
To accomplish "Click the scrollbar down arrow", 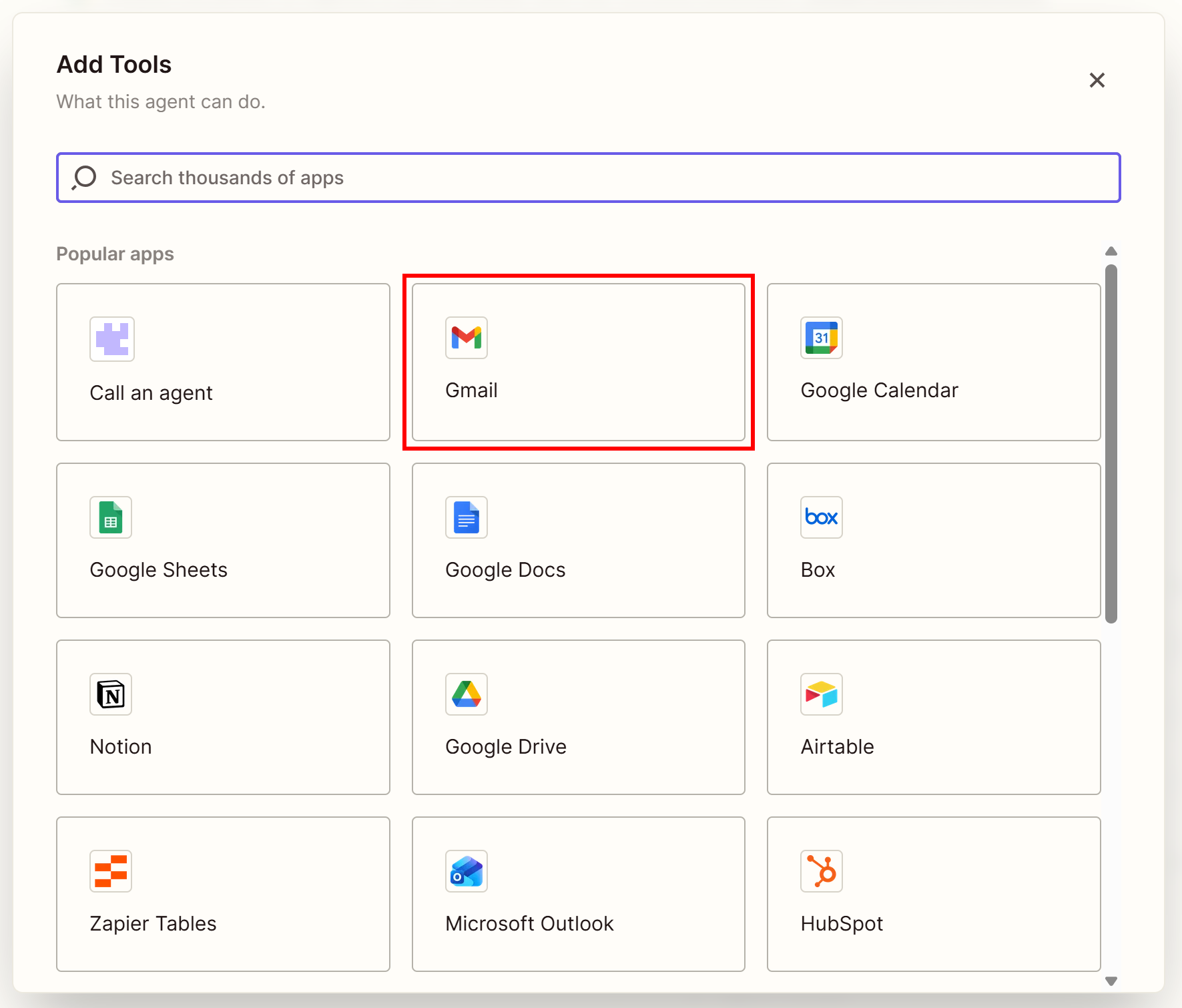I will tap(1110, 980).
